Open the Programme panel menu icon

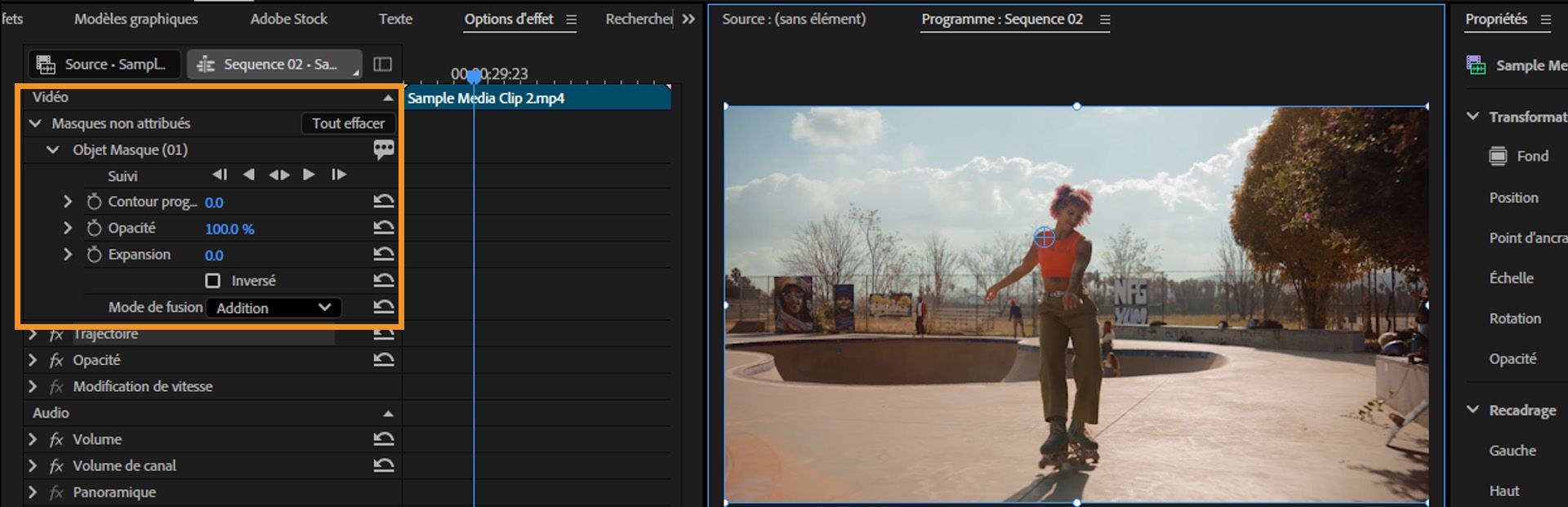[1105, 20]
